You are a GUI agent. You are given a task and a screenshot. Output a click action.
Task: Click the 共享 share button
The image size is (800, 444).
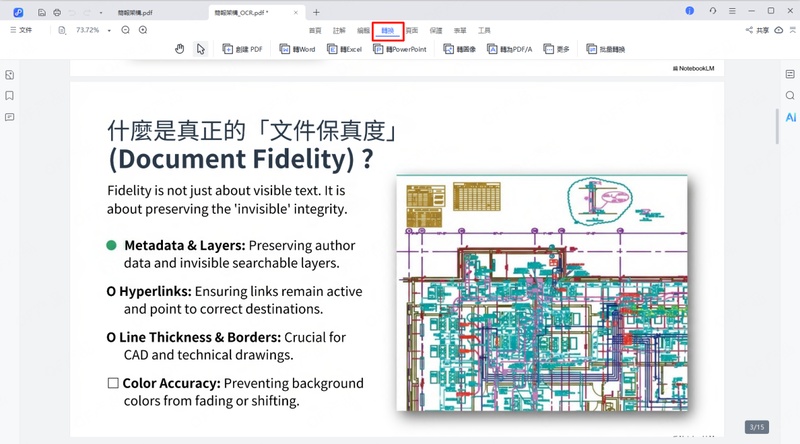click(757, 30)
